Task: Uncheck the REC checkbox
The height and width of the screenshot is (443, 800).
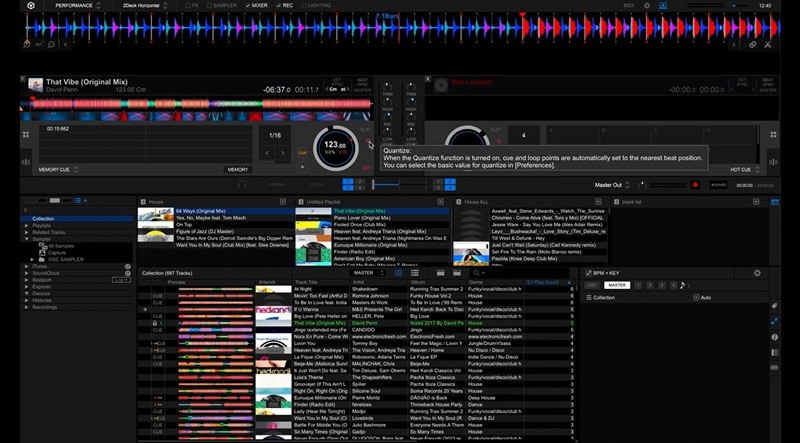Action: (x=278, y=6)
